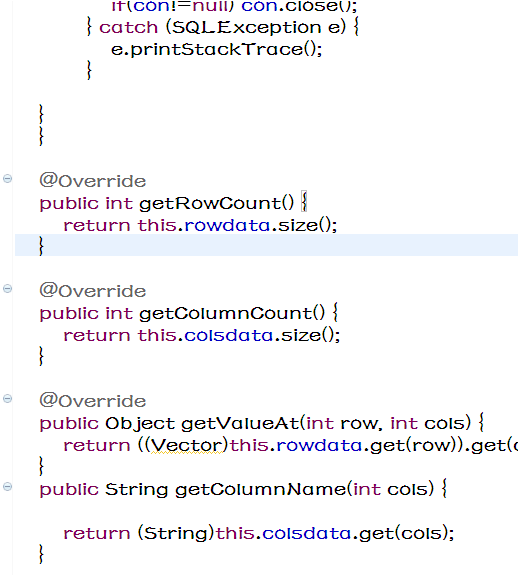Click the SQLException type in catch
The image size is (518, 575).
click(x=246, y=28)
